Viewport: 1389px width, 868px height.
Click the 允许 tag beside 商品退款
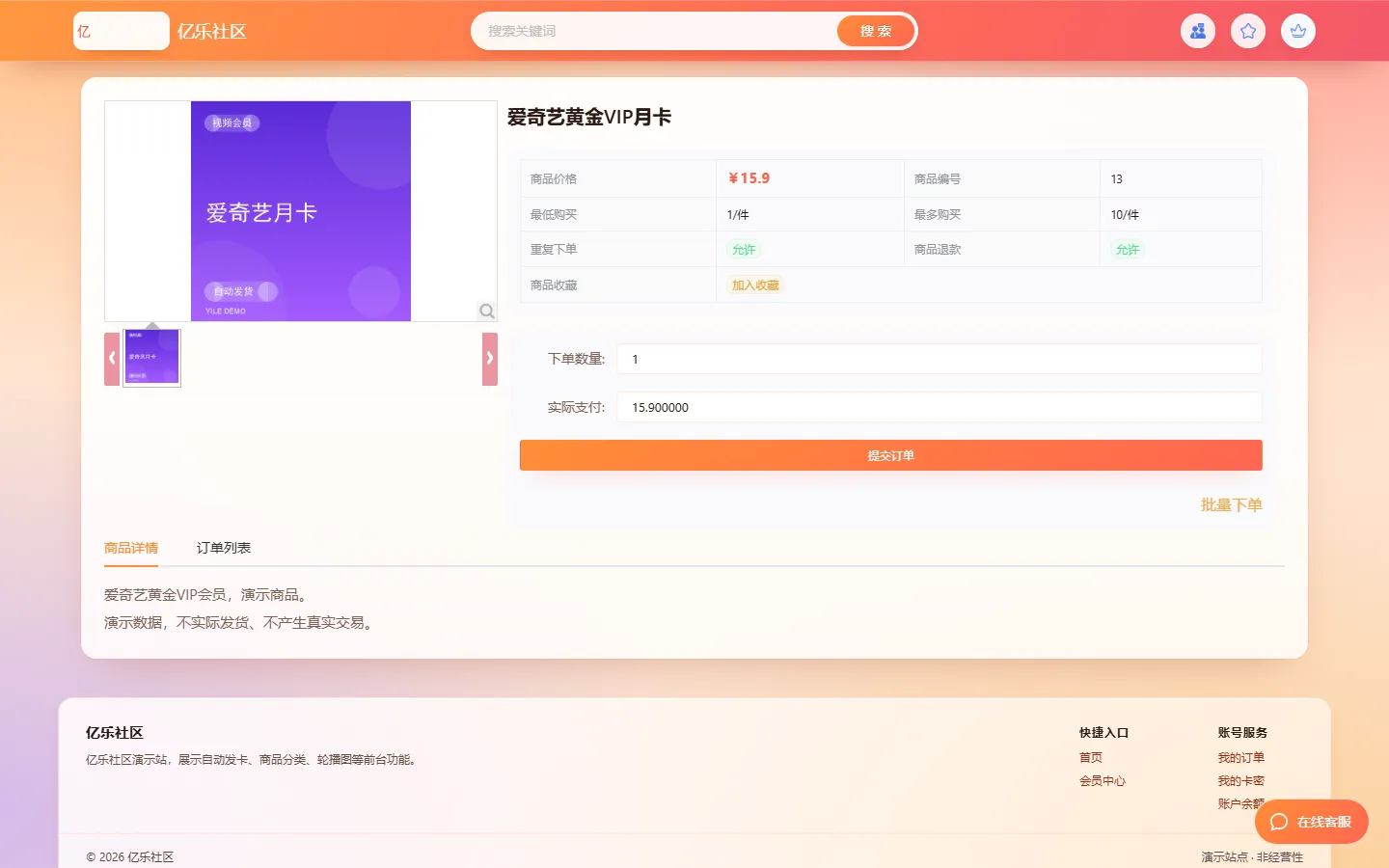pos(1128,250)
